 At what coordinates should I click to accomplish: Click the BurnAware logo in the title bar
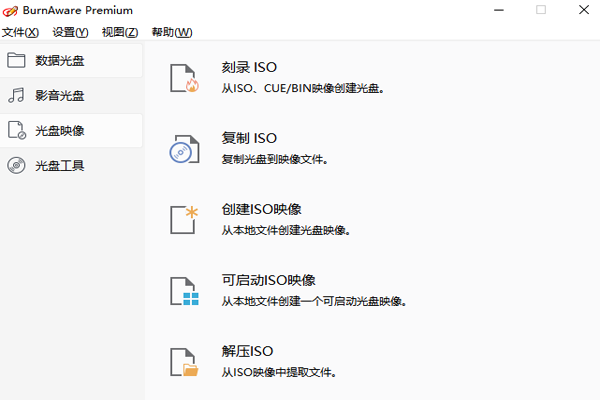(x=10, y=11)
